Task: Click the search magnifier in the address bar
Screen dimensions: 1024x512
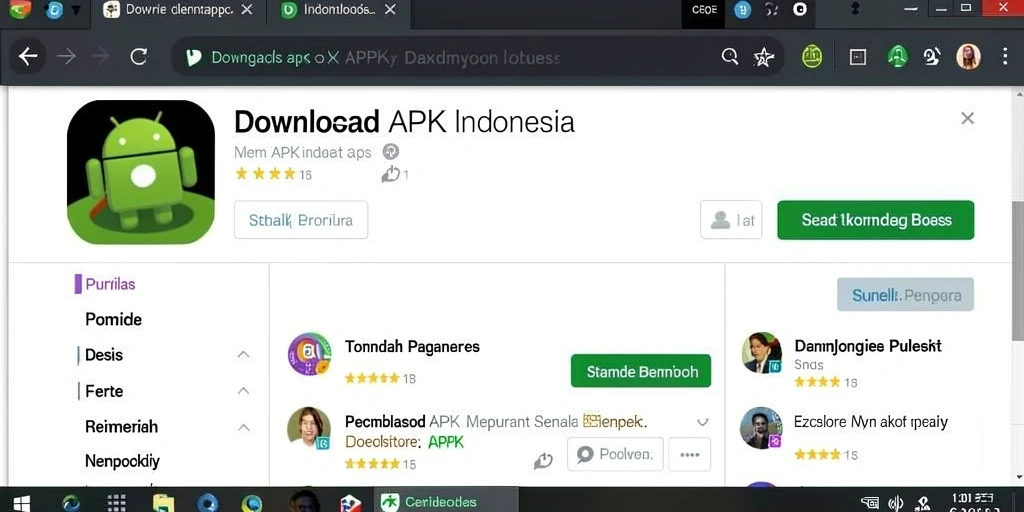Action: (x=729, y=57)
